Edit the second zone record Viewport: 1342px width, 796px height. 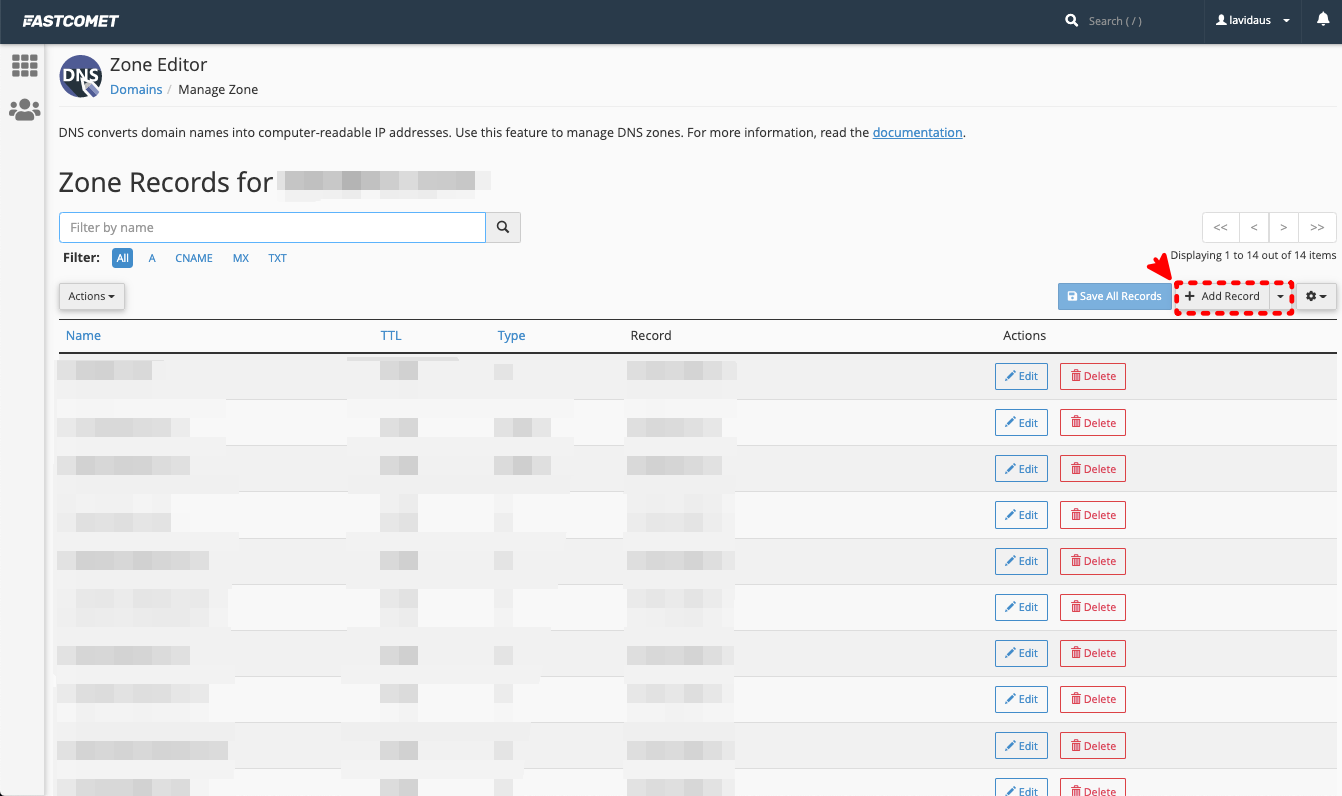1021,423
